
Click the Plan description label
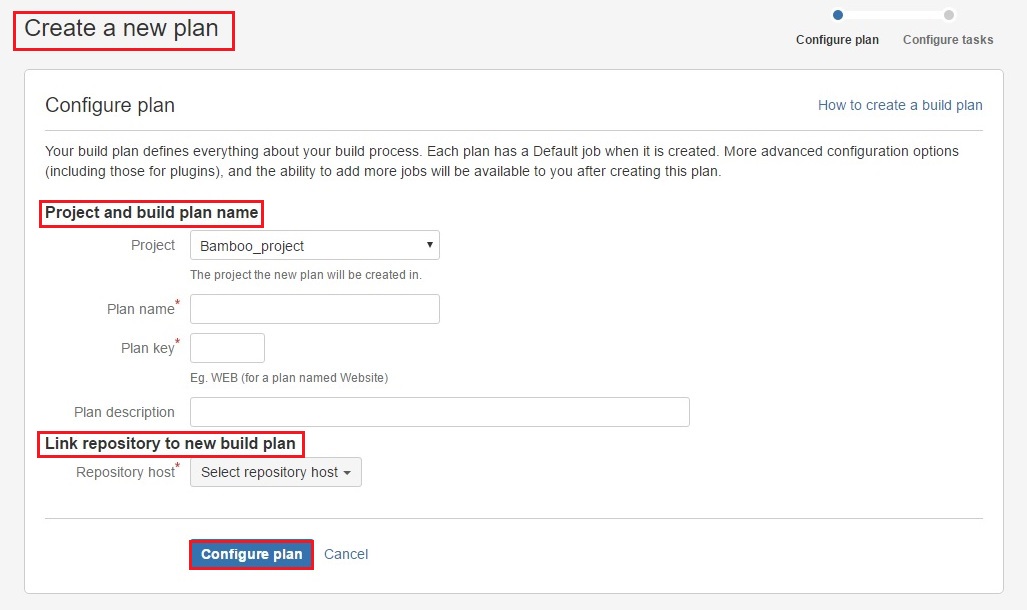coord(124,412)
